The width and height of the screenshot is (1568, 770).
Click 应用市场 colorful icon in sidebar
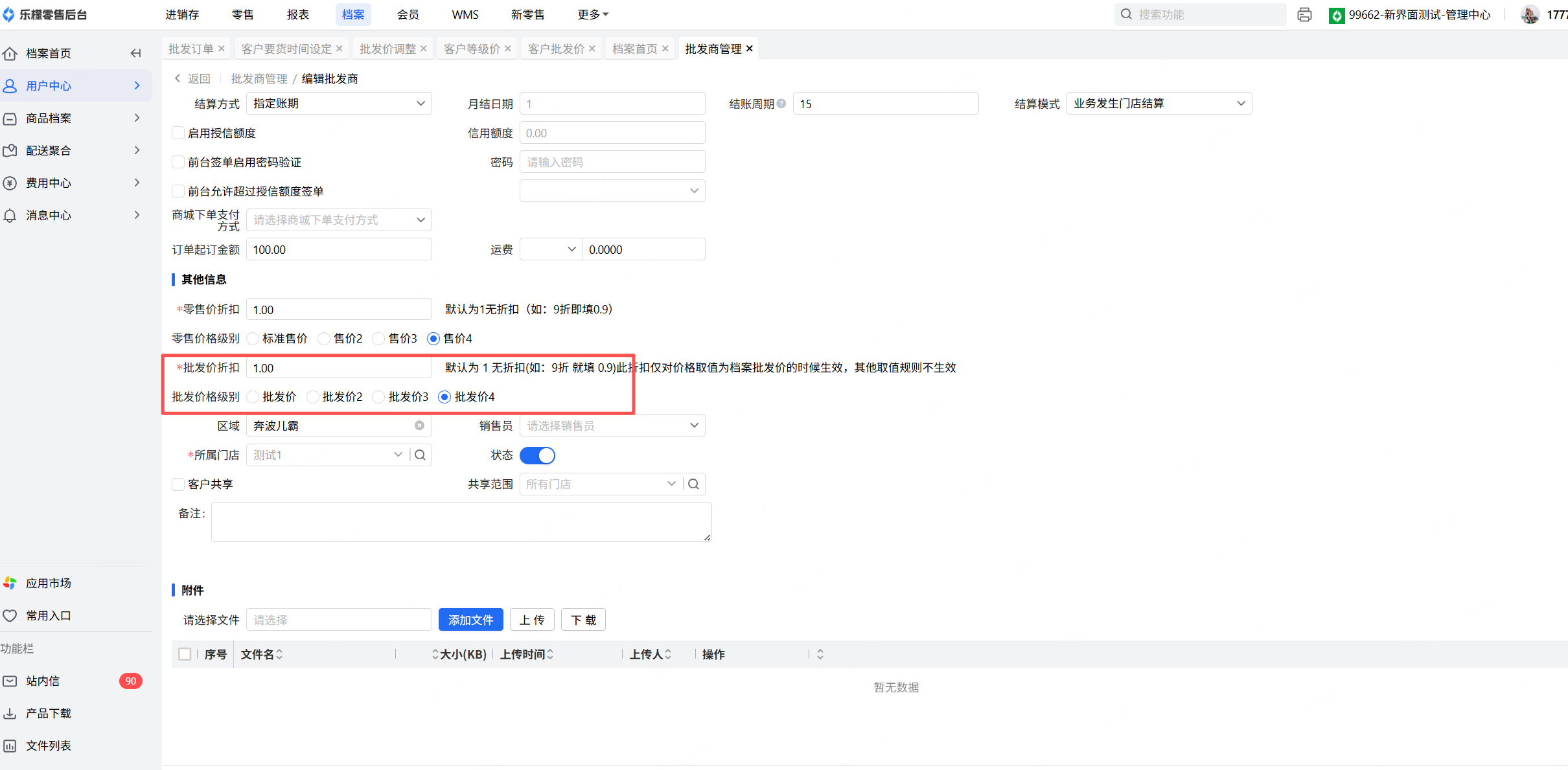click(10, 583)
